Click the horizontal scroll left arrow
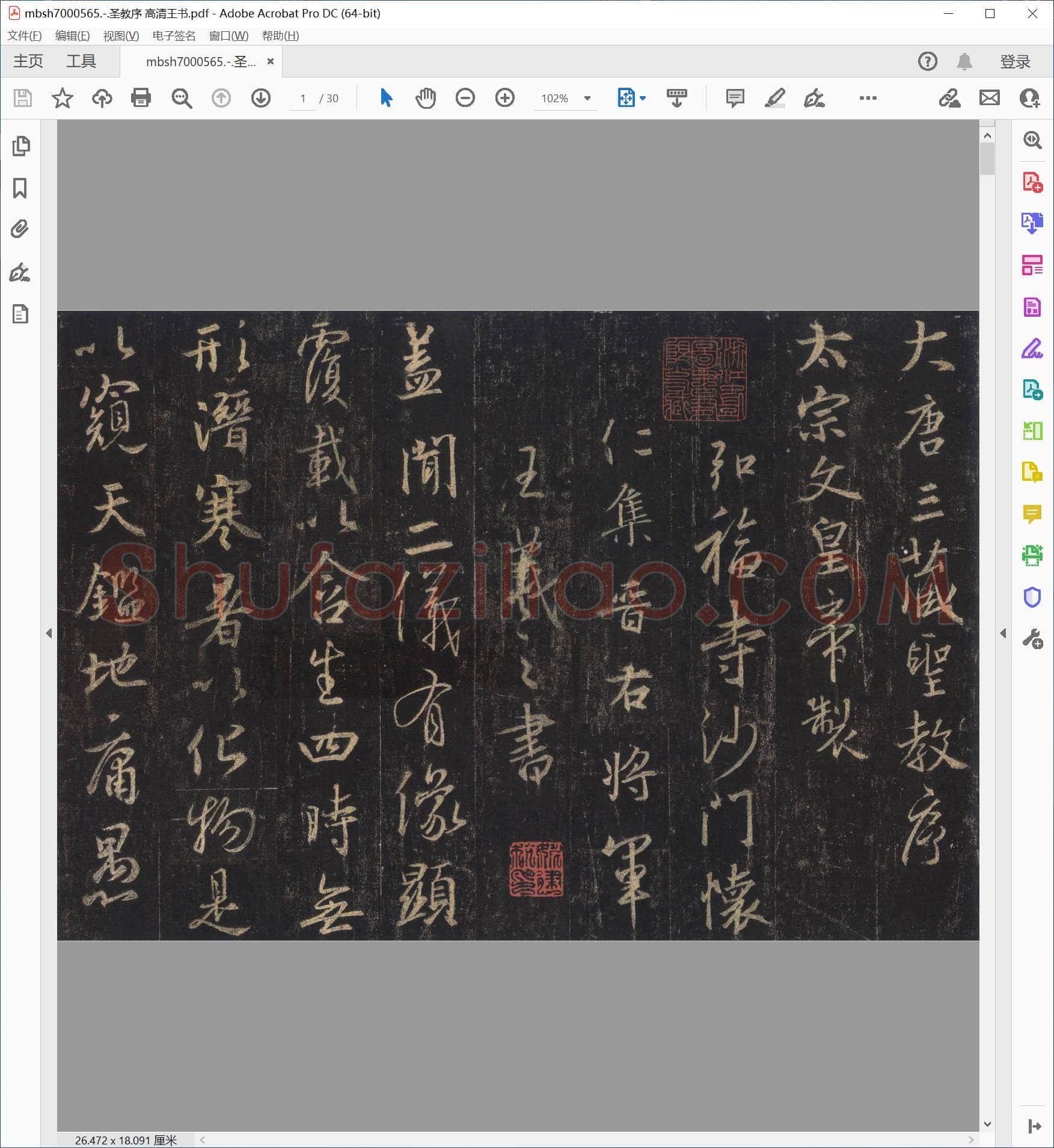This screenshot has width=1054, height=1148. point(203,1140)
